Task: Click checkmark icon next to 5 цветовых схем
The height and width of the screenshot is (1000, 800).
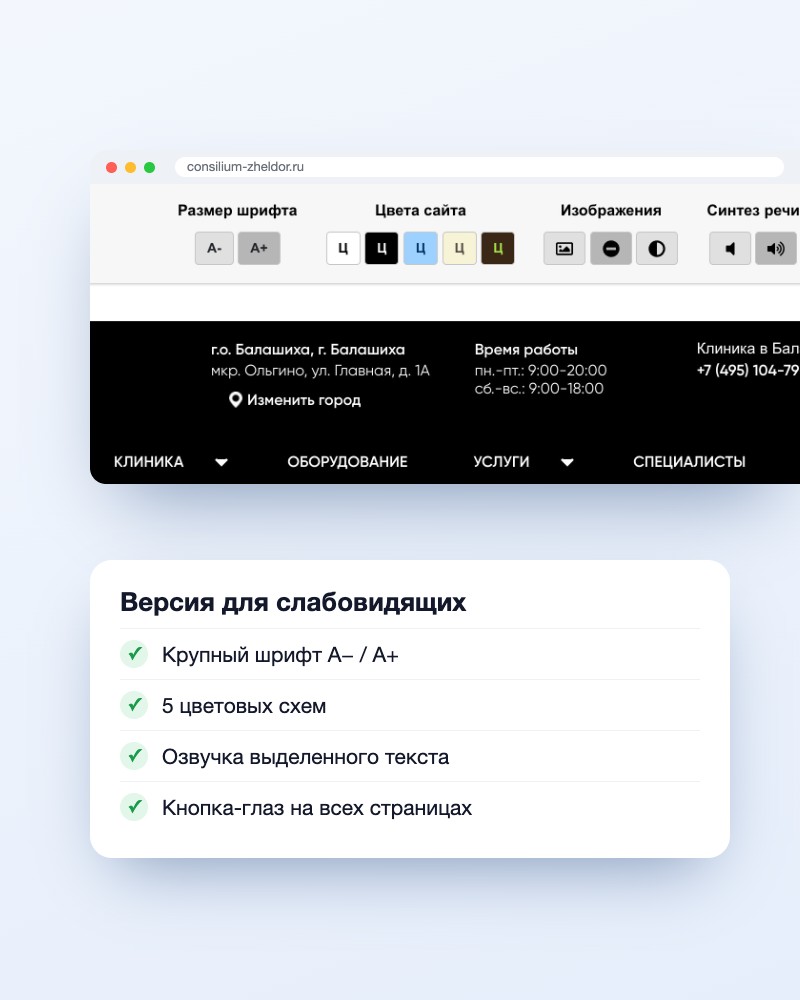Action: pyautogui.click(x=134, y=705)
